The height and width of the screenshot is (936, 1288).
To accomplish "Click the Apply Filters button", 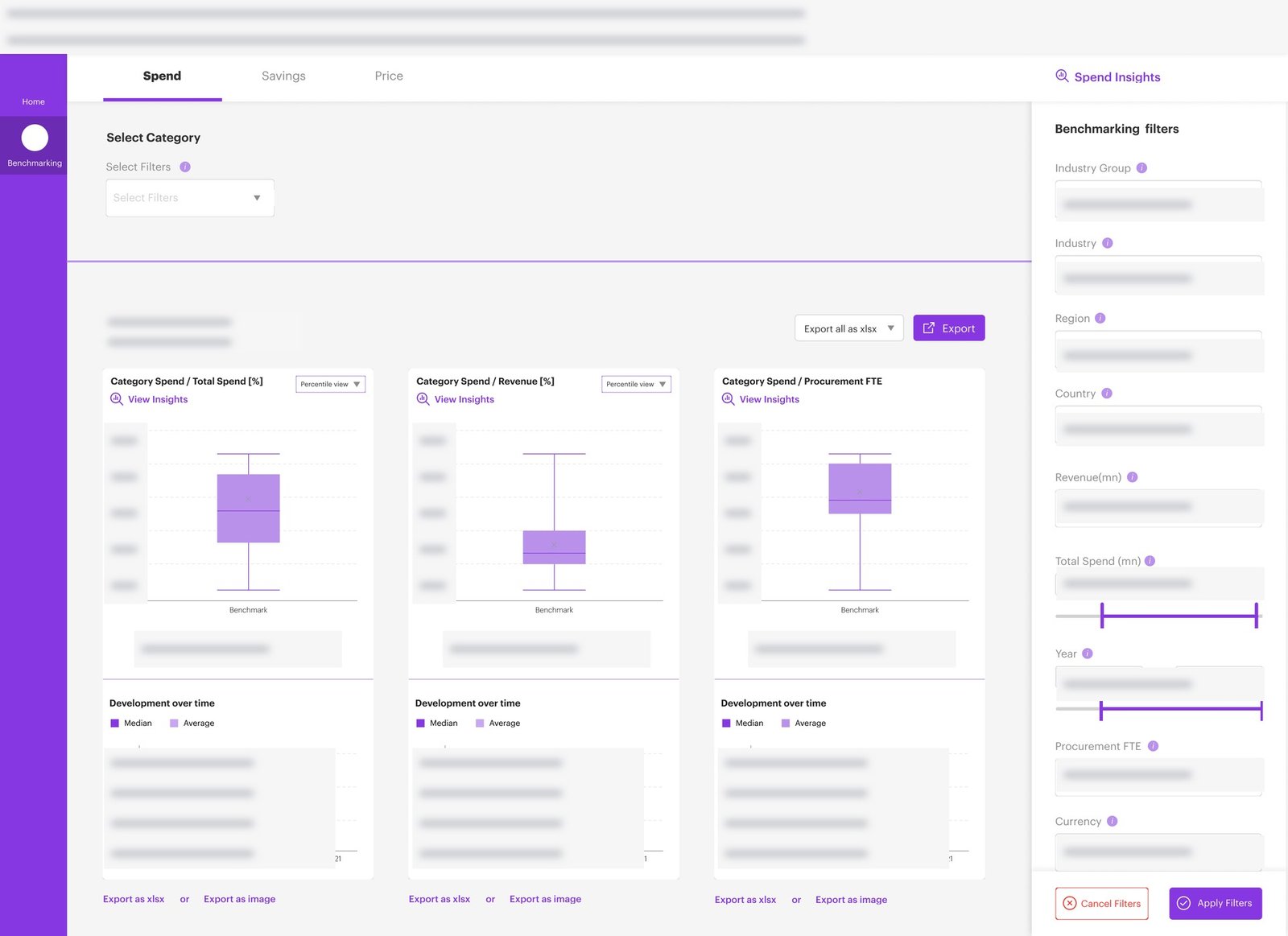I will click(x=1216, y=904).
